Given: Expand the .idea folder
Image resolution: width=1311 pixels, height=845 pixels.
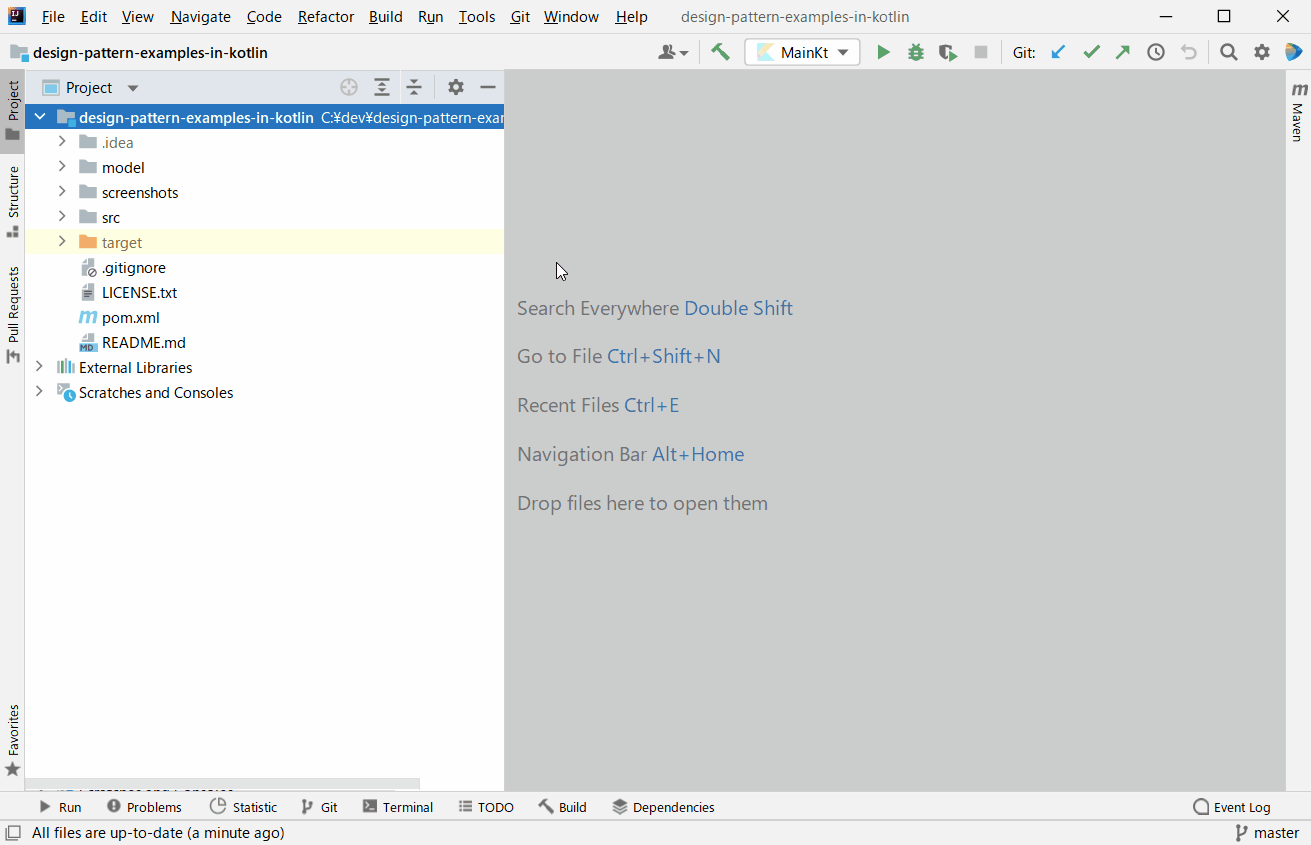Looking at the screenshot, I should coord(62,142).
